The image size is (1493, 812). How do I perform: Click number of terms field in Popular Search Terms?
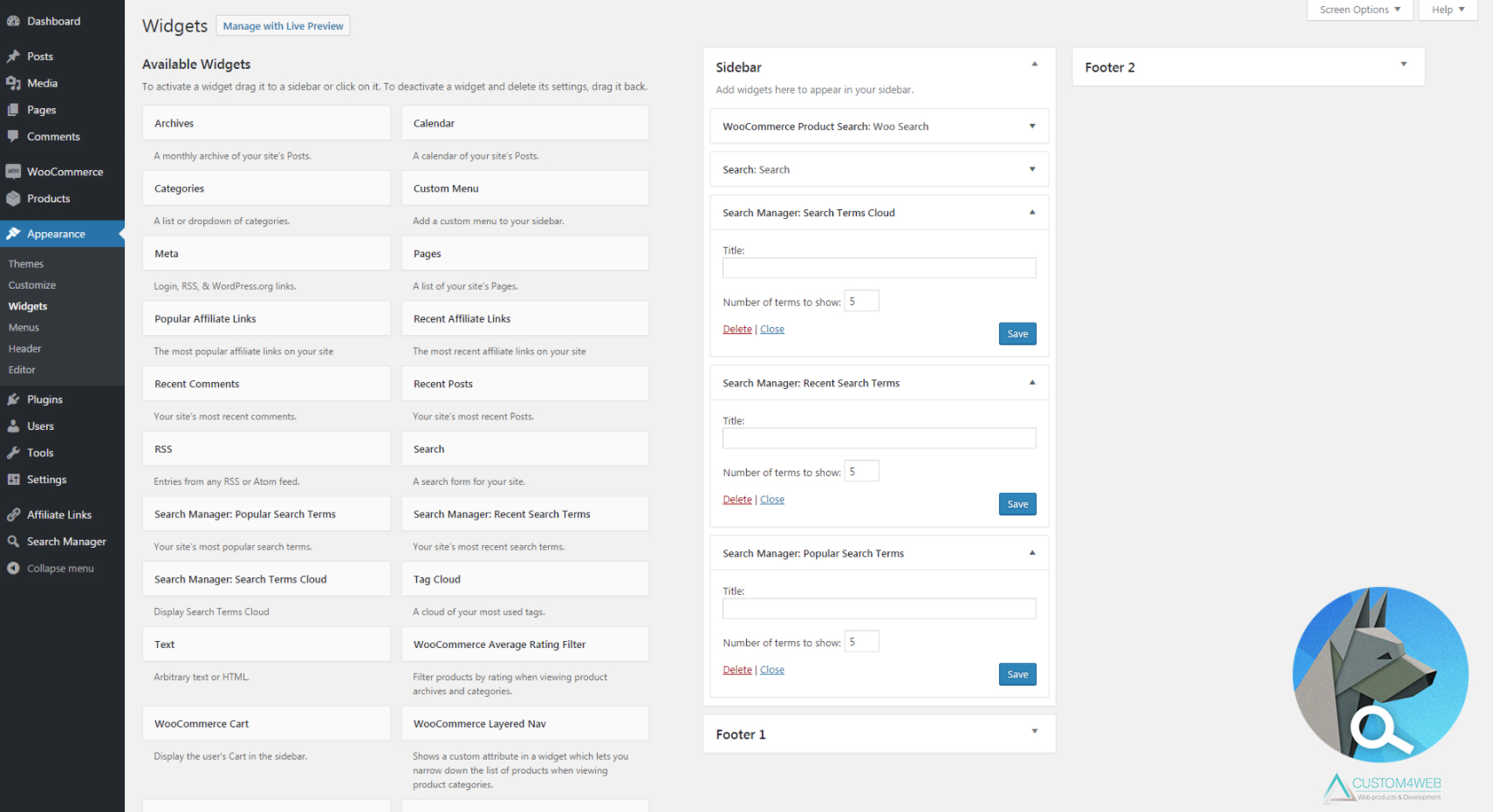click(x=861, y=642)
